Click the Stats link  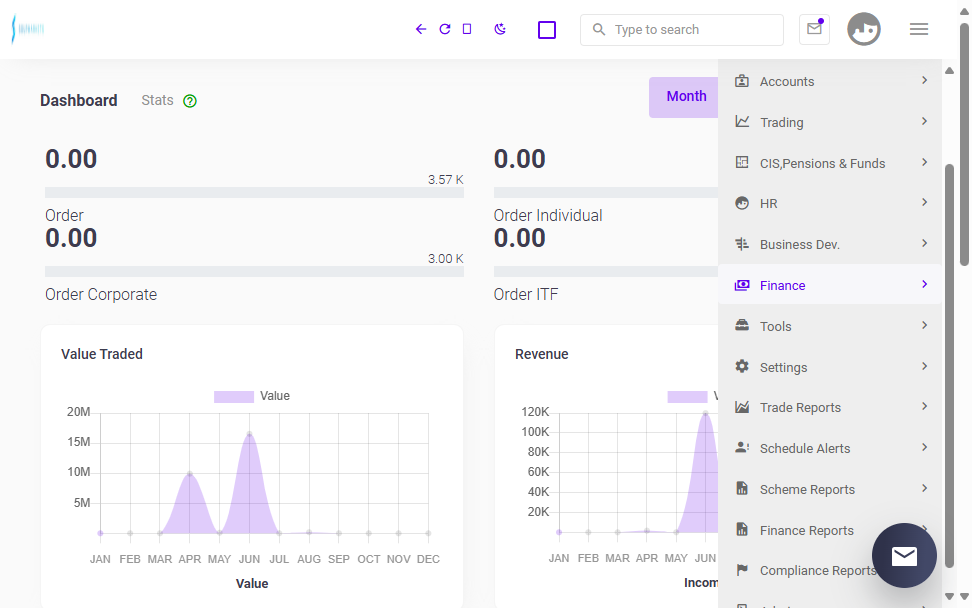(x=157, y=100)
